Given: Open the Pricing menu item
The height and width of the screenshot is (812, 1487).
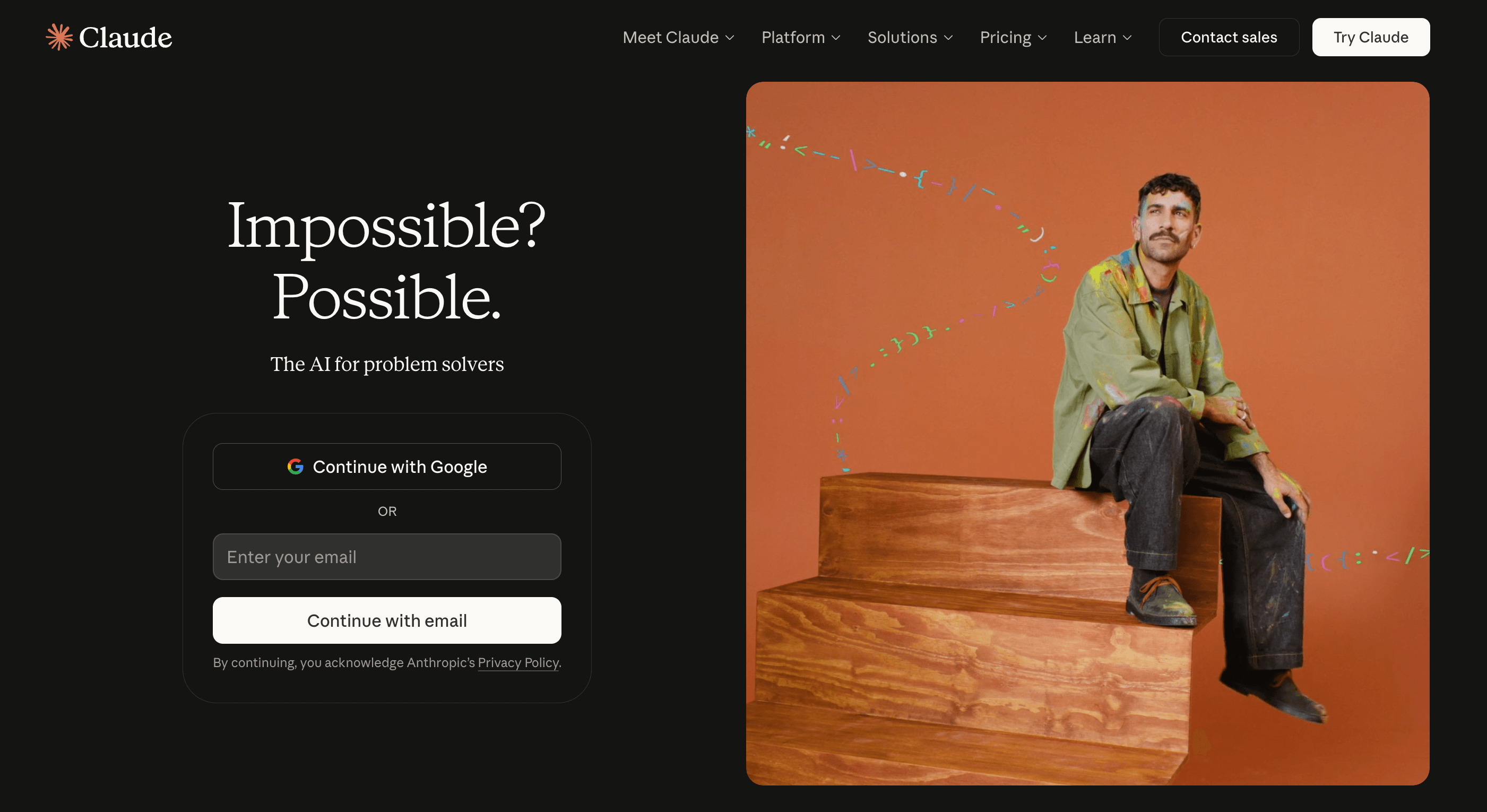Looking at the screenshot, I should pyautogui.click(x=1013, y=38).
